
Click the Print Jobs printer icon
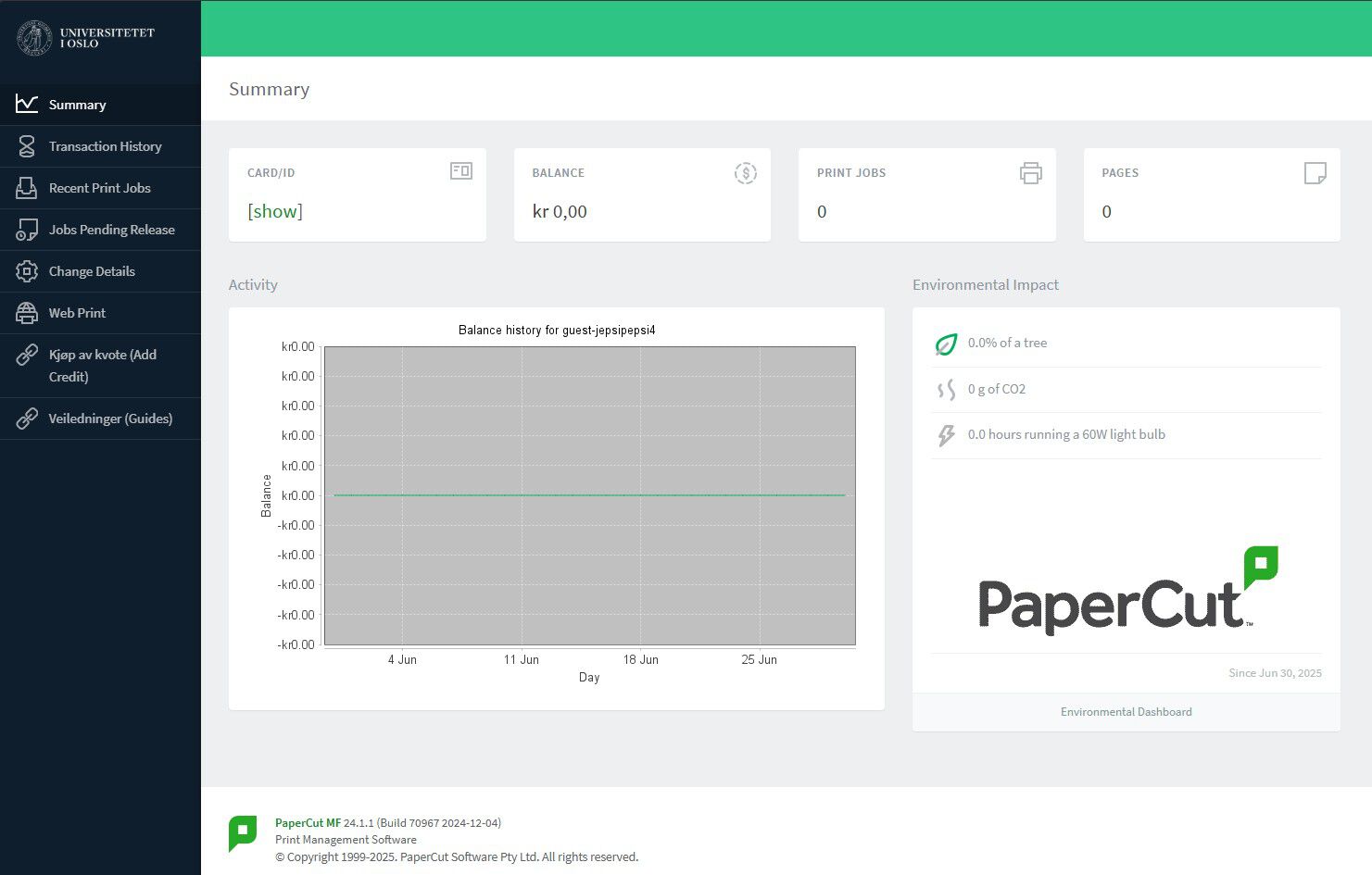click(1031, 173)
